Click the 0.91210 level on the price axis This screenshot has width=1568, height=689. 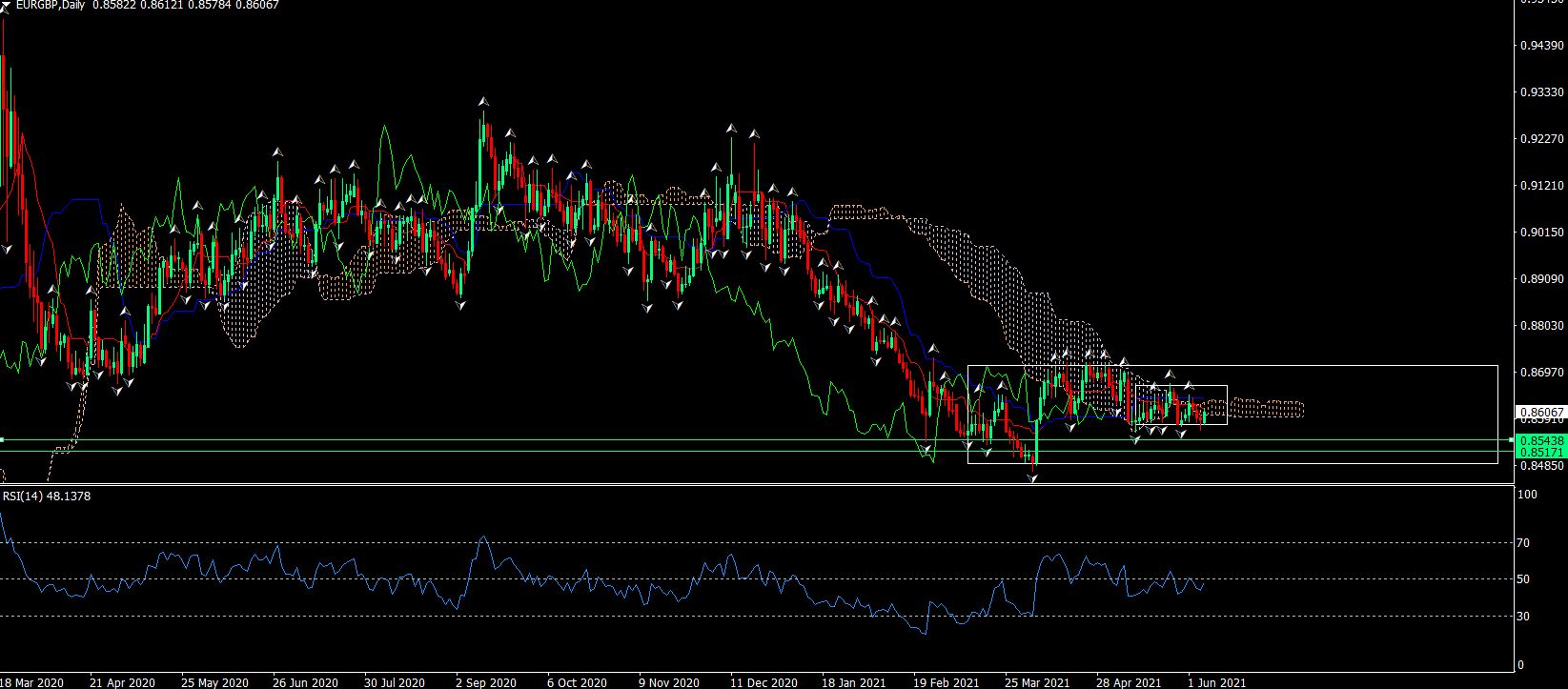point(1540,186)
